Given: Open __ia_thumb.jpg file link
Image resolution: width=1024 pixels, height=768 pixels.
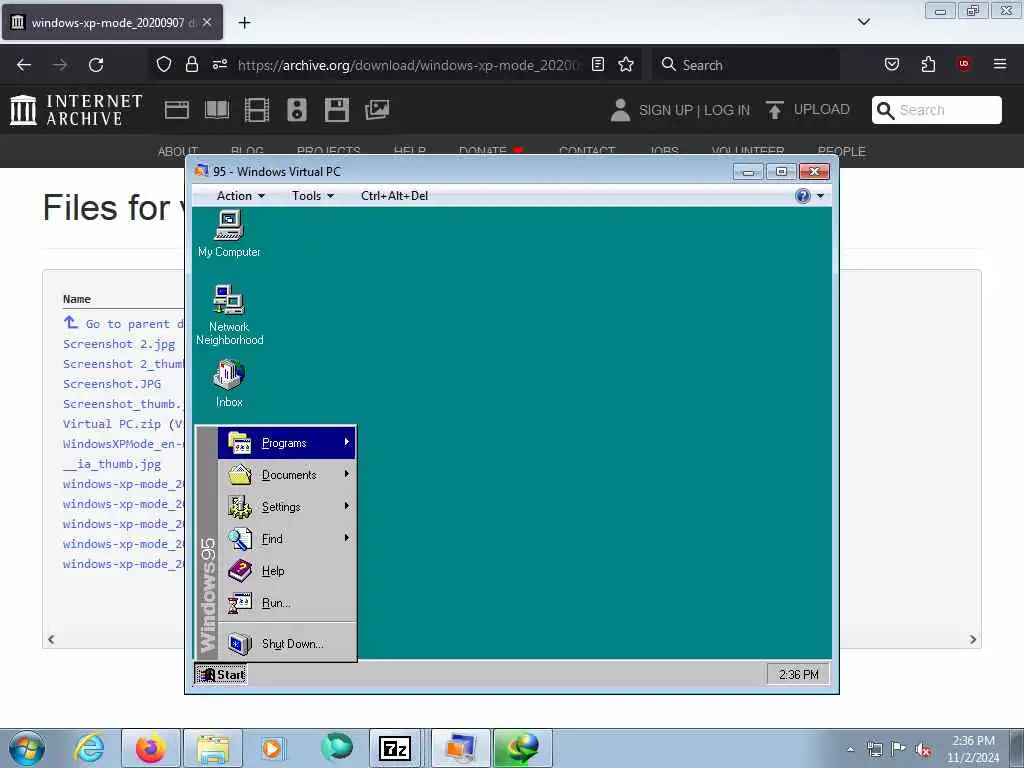Looking at the screenshot, I should point(112,464).
